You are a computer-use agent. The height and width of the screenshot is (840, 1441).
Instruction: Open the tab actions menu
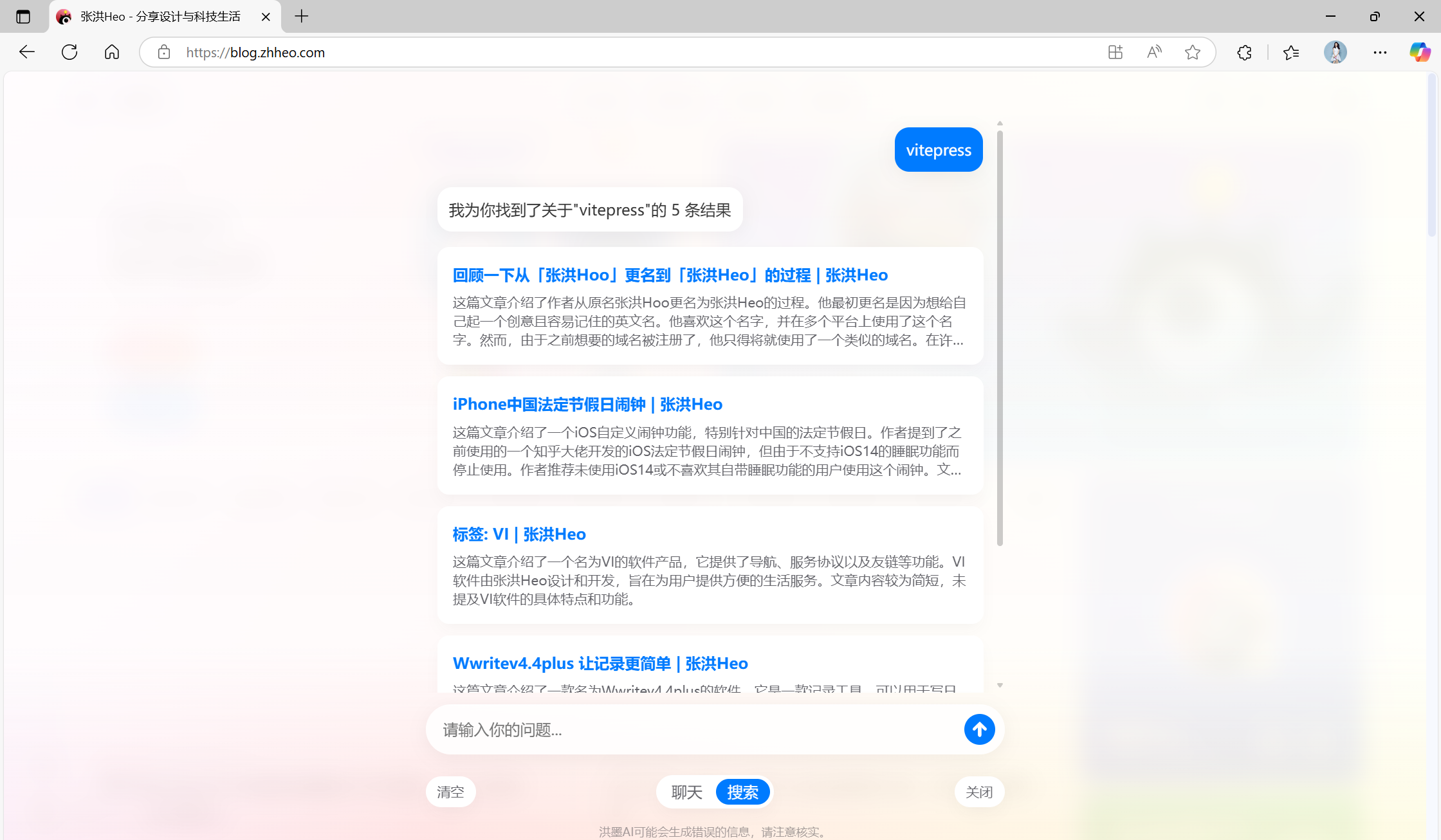point(23,17)
